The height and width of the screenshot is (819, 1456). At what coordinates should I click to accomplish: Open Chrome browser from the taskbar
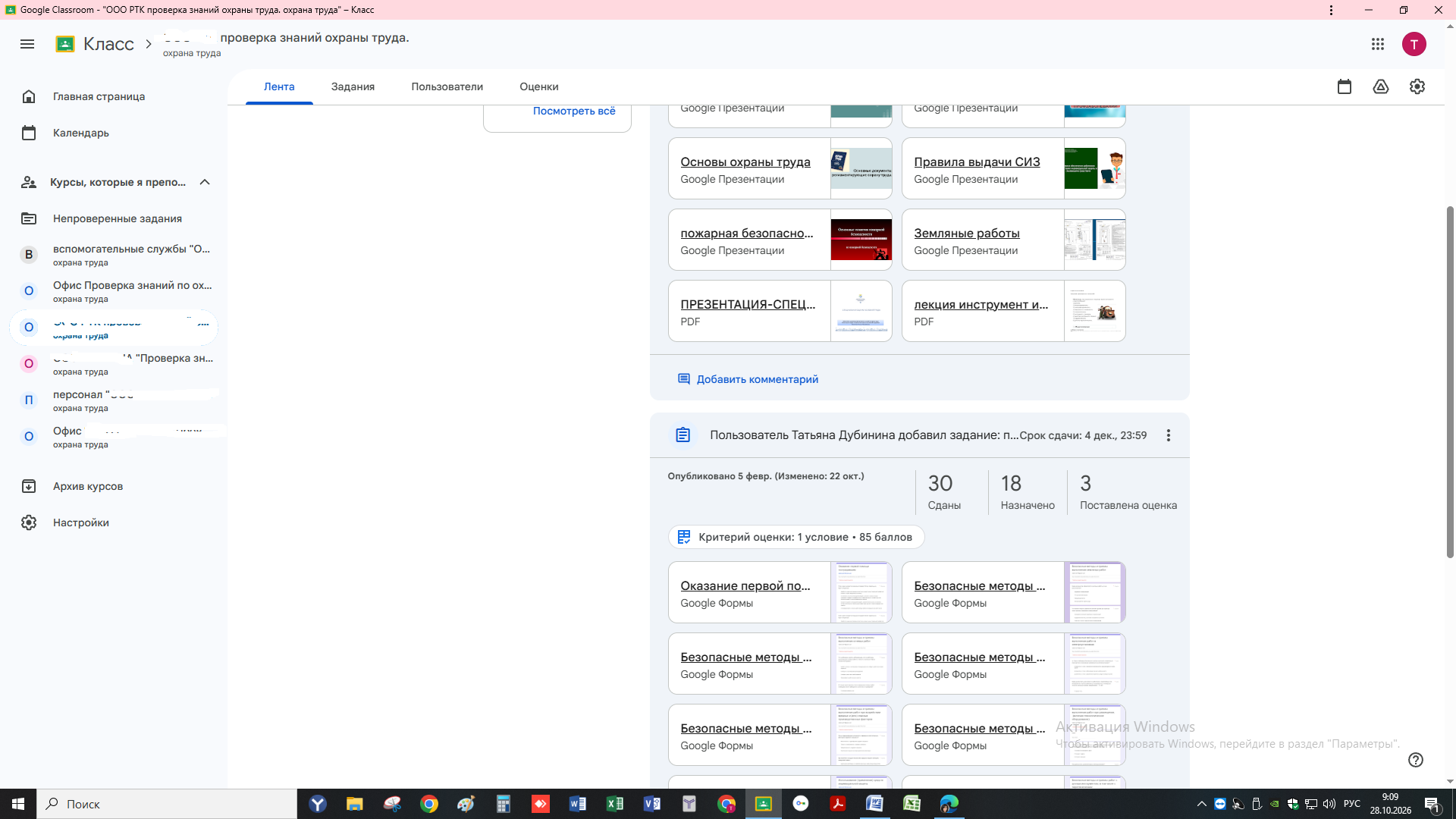tap(429, 804)
